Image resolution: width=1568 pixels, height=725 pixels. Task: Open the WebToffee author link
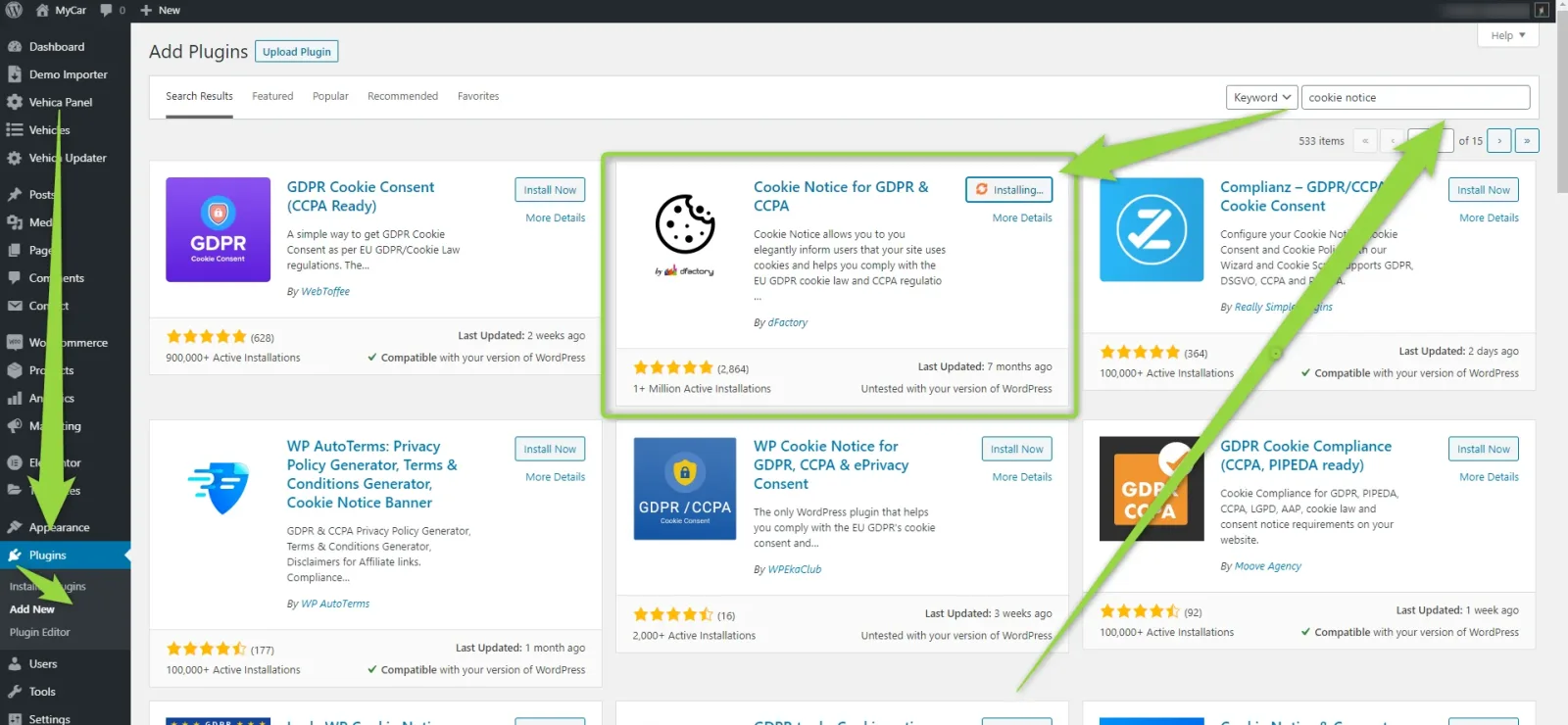tap(325, 292)
